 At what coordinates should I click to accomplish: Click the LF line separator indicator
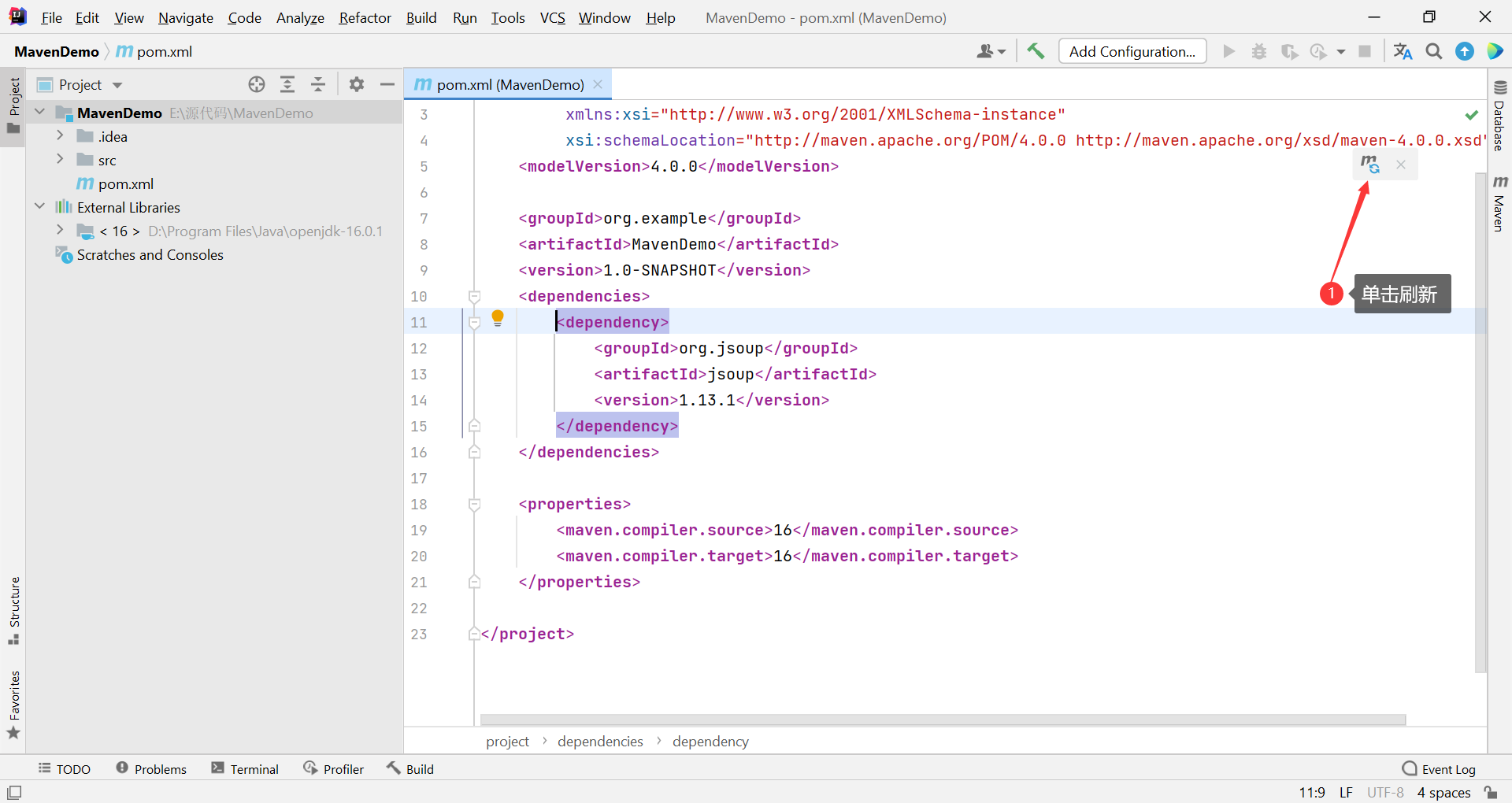coord(1346,793)
